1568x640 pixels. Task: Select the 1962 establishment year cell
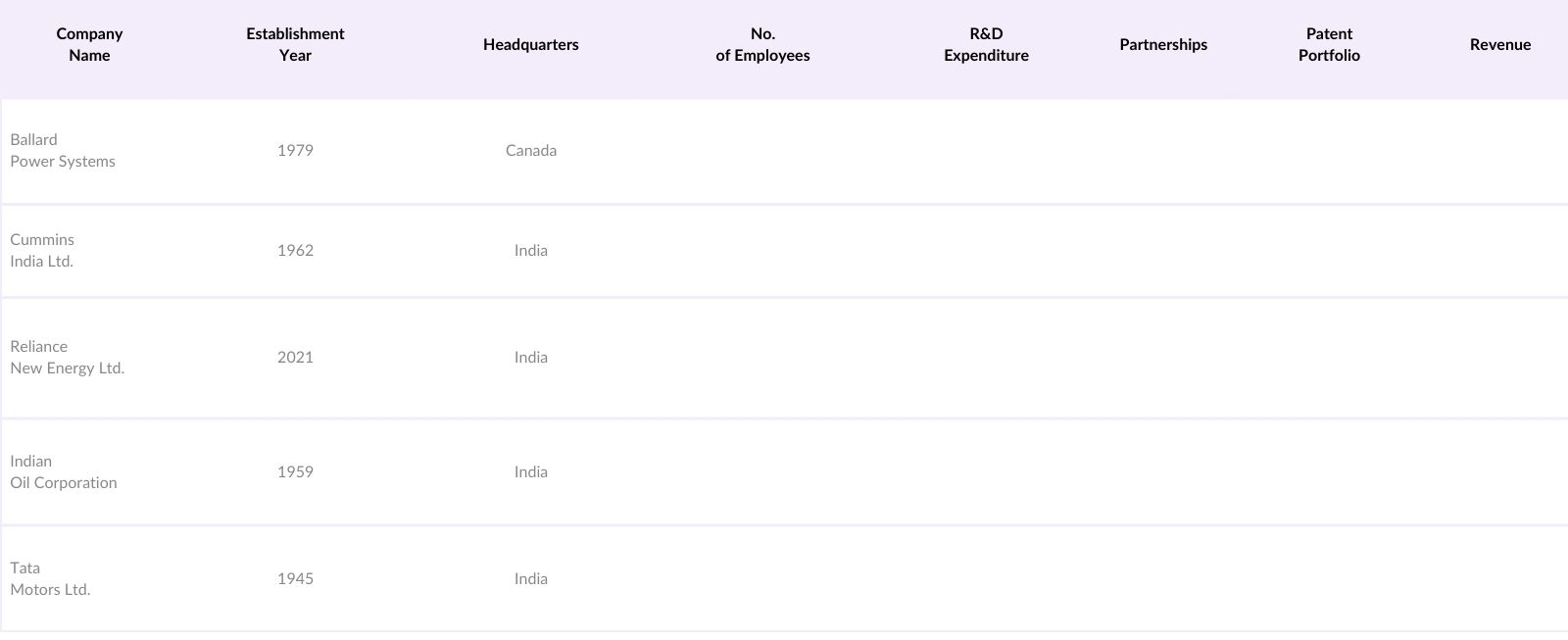tap(295, 250)
